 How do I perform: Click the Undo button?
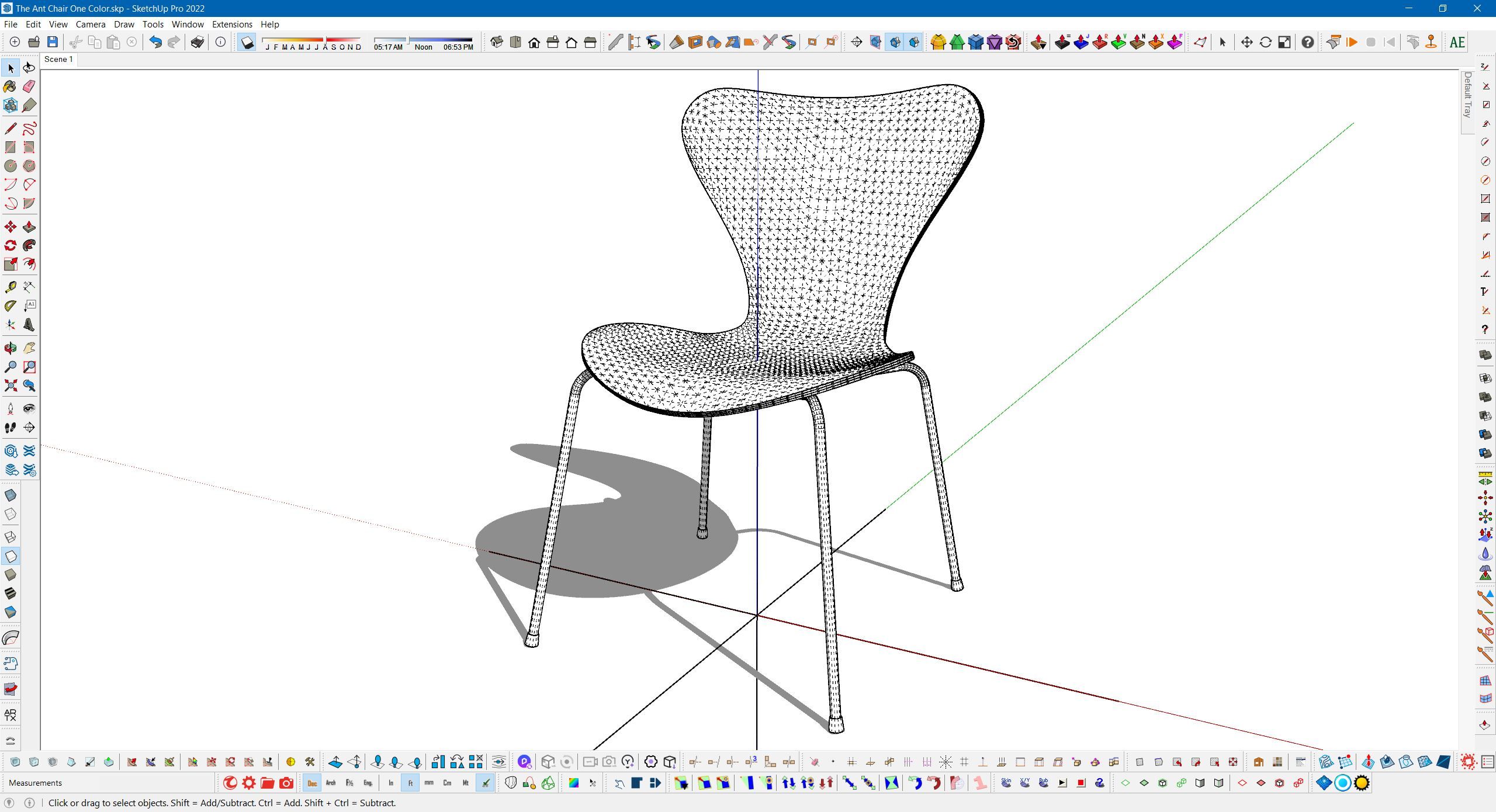[155, 42]
